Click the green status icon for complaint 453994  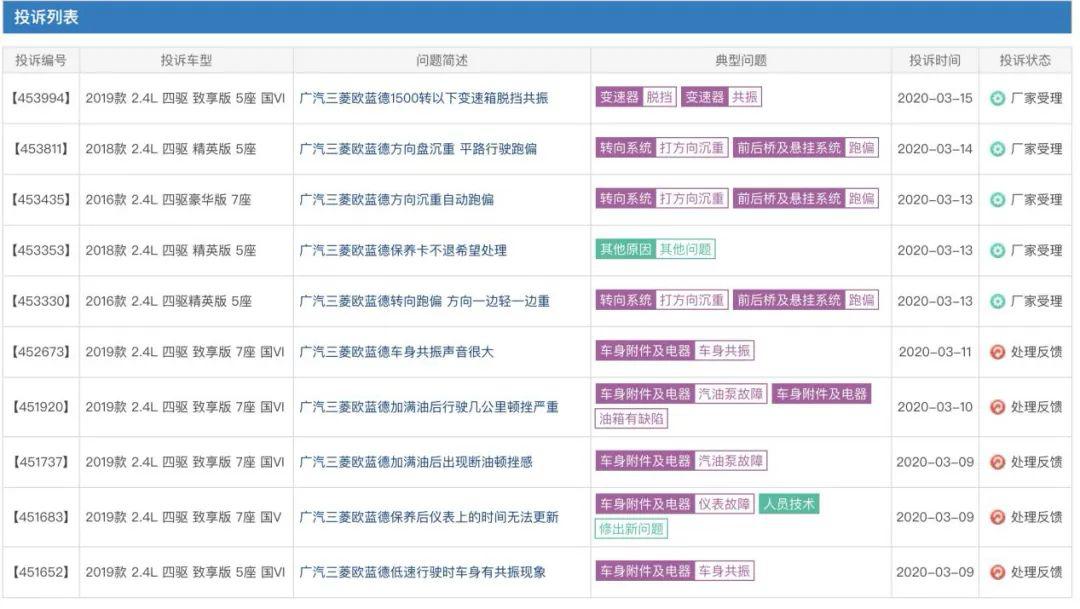click(996, 98)
